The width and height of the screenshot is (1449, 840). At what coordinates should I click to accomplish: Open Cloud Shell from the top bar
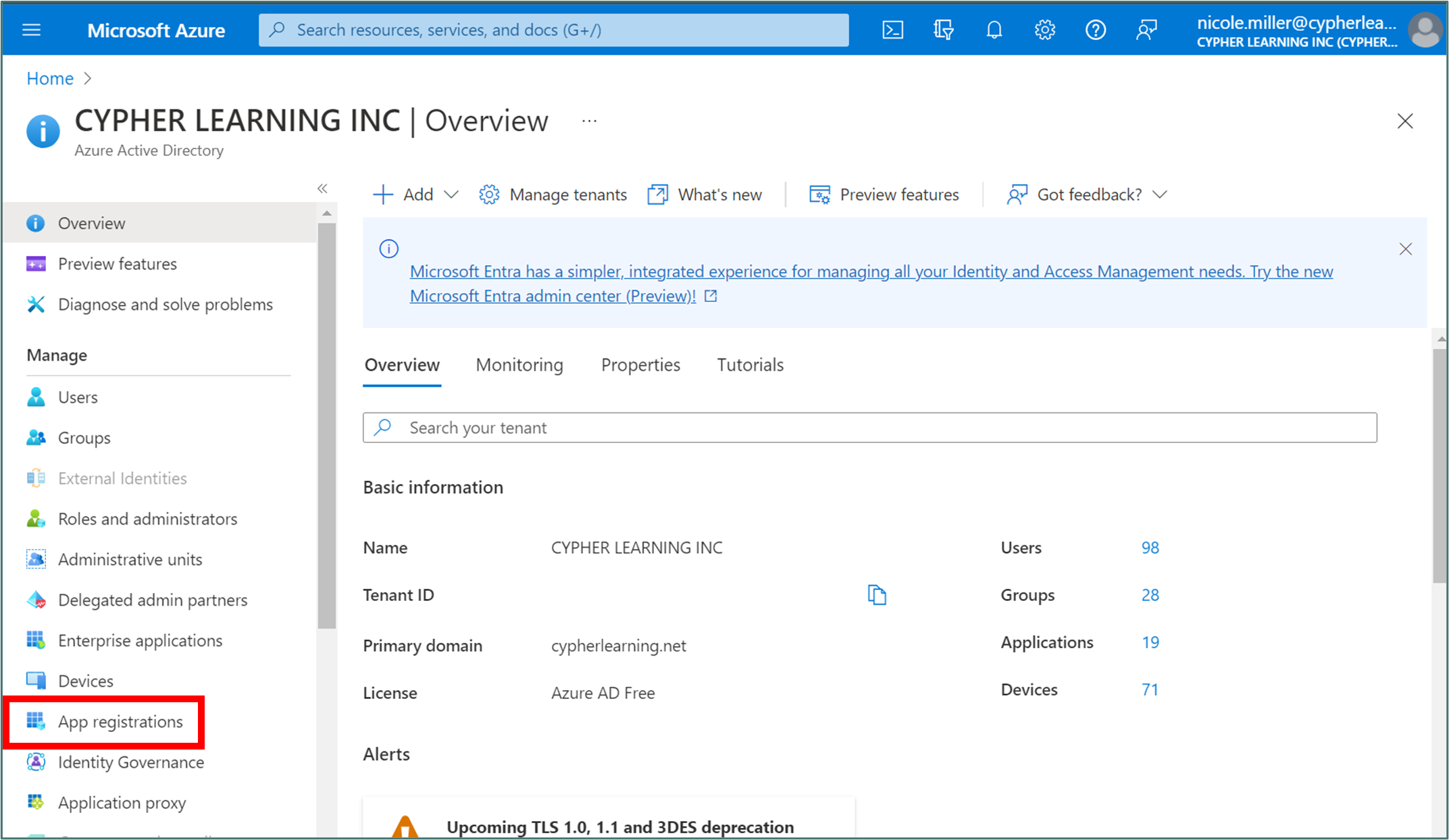tap(892, 30)
